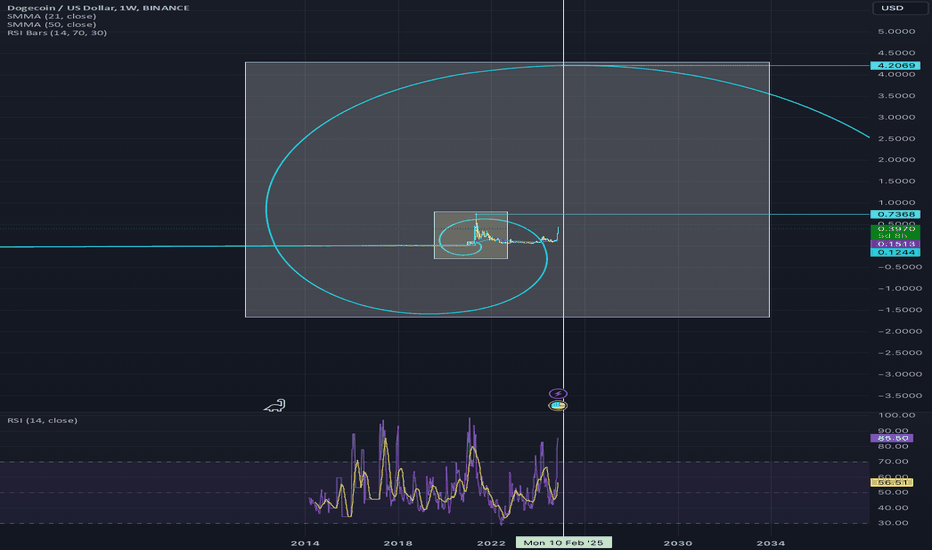
Task: Select the RSI (14, close) pane label
Action: pos(42,420)
